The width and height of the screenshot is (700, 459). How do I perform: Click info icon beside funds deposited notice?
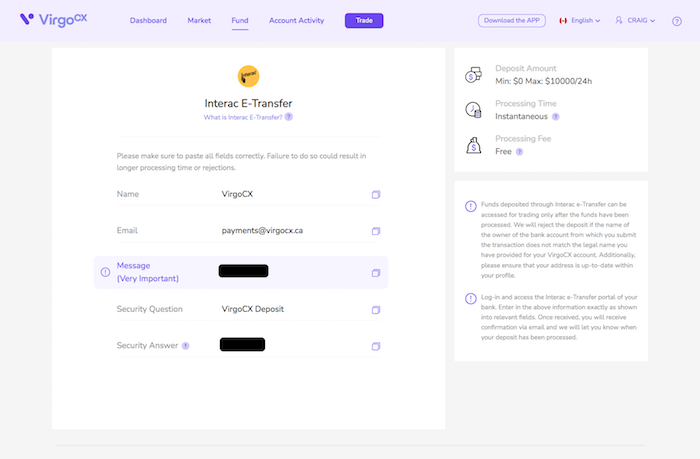[x=471, y=206]
